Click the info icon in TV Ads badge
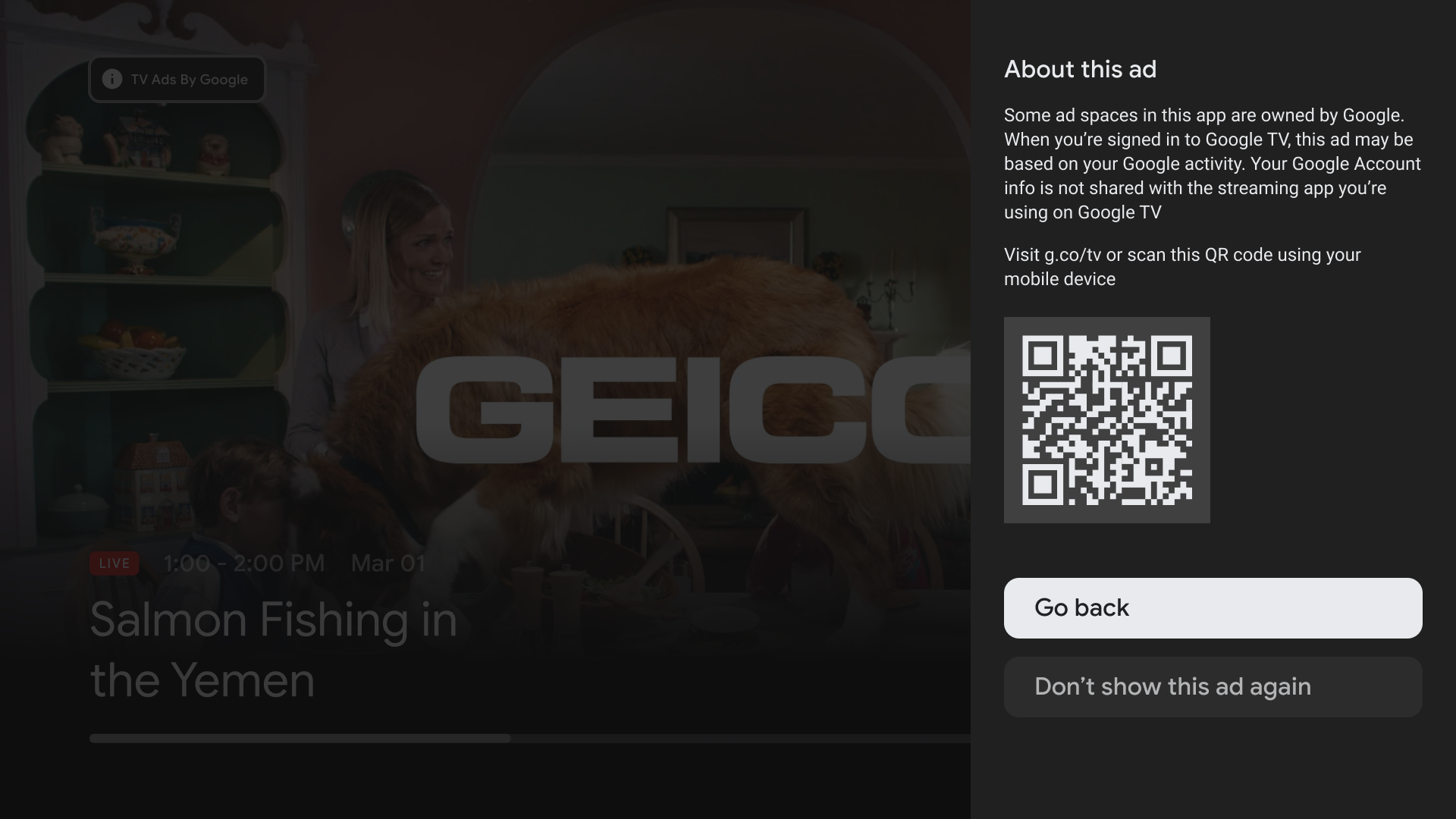Image resolution: width=1456 pixels, height=819 pixels. tap(112, 79)
